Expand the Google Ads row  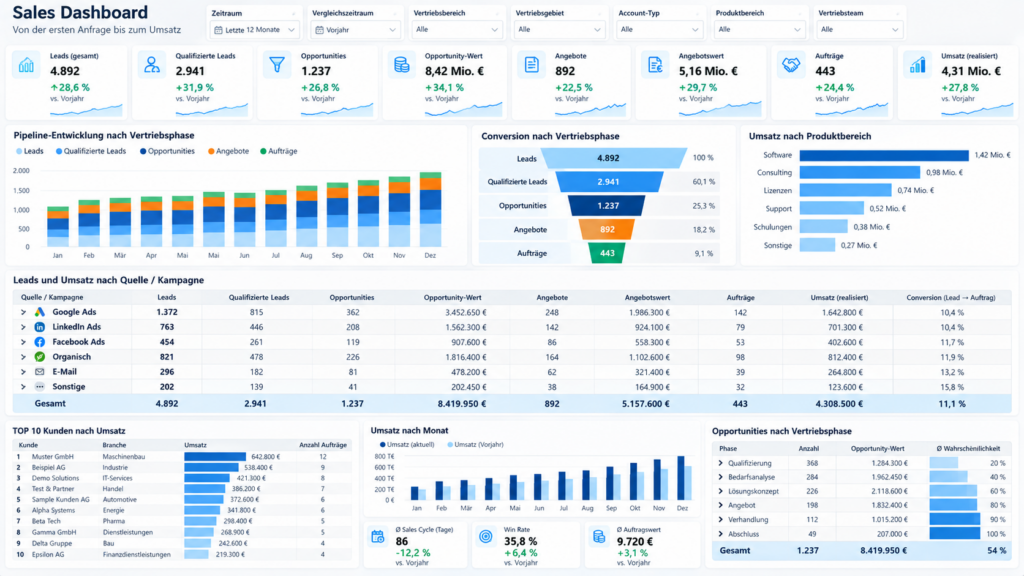23,312
